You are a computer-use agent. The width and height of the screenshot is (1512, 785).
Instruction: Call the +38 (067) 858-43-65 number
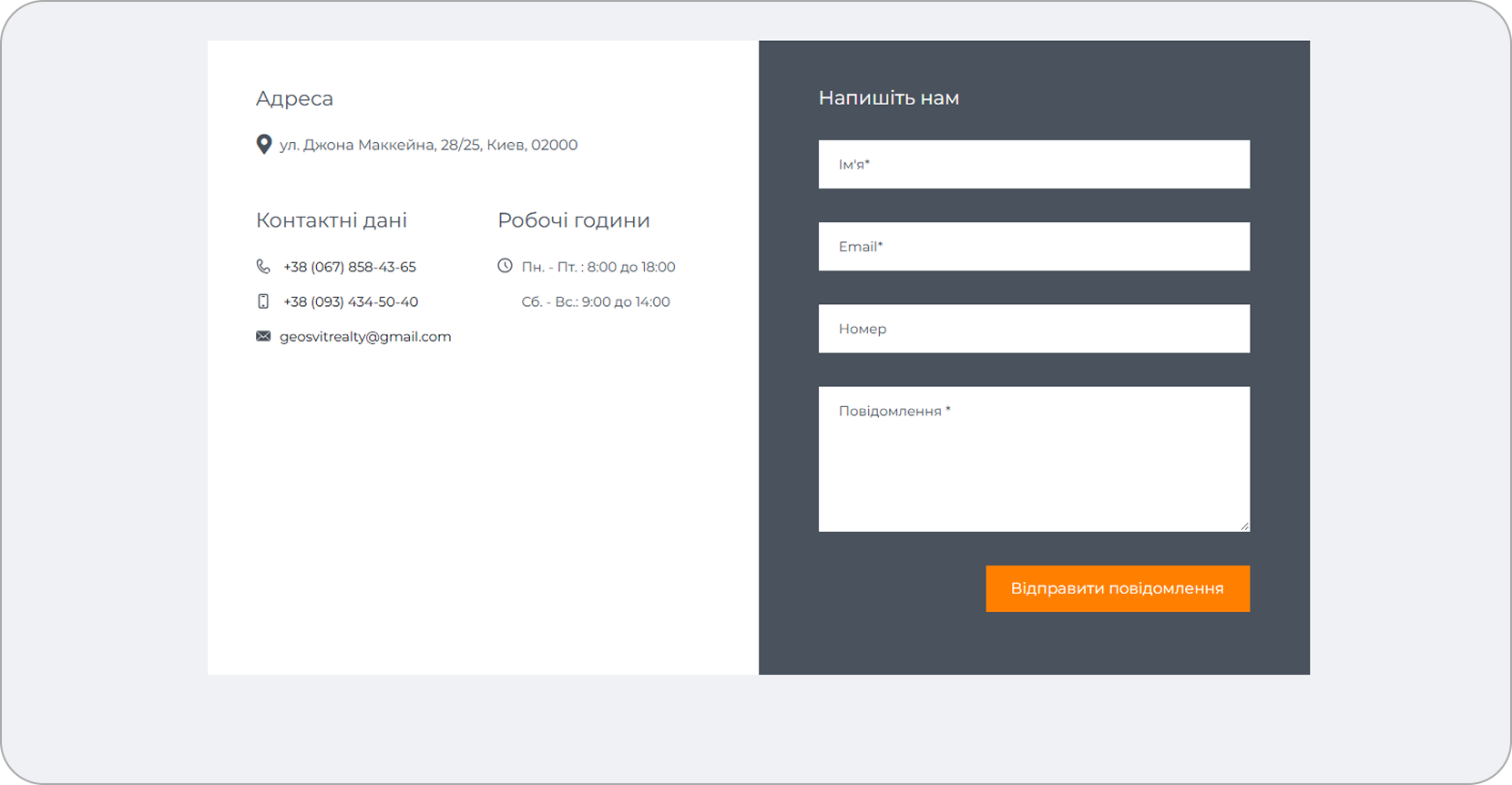coord(349,267)
